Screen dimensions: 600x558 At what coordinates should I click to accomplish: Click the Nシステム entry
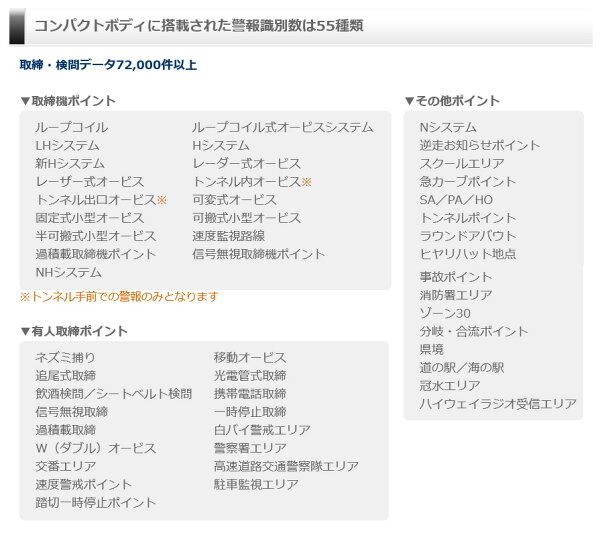(x=448, y=128)
